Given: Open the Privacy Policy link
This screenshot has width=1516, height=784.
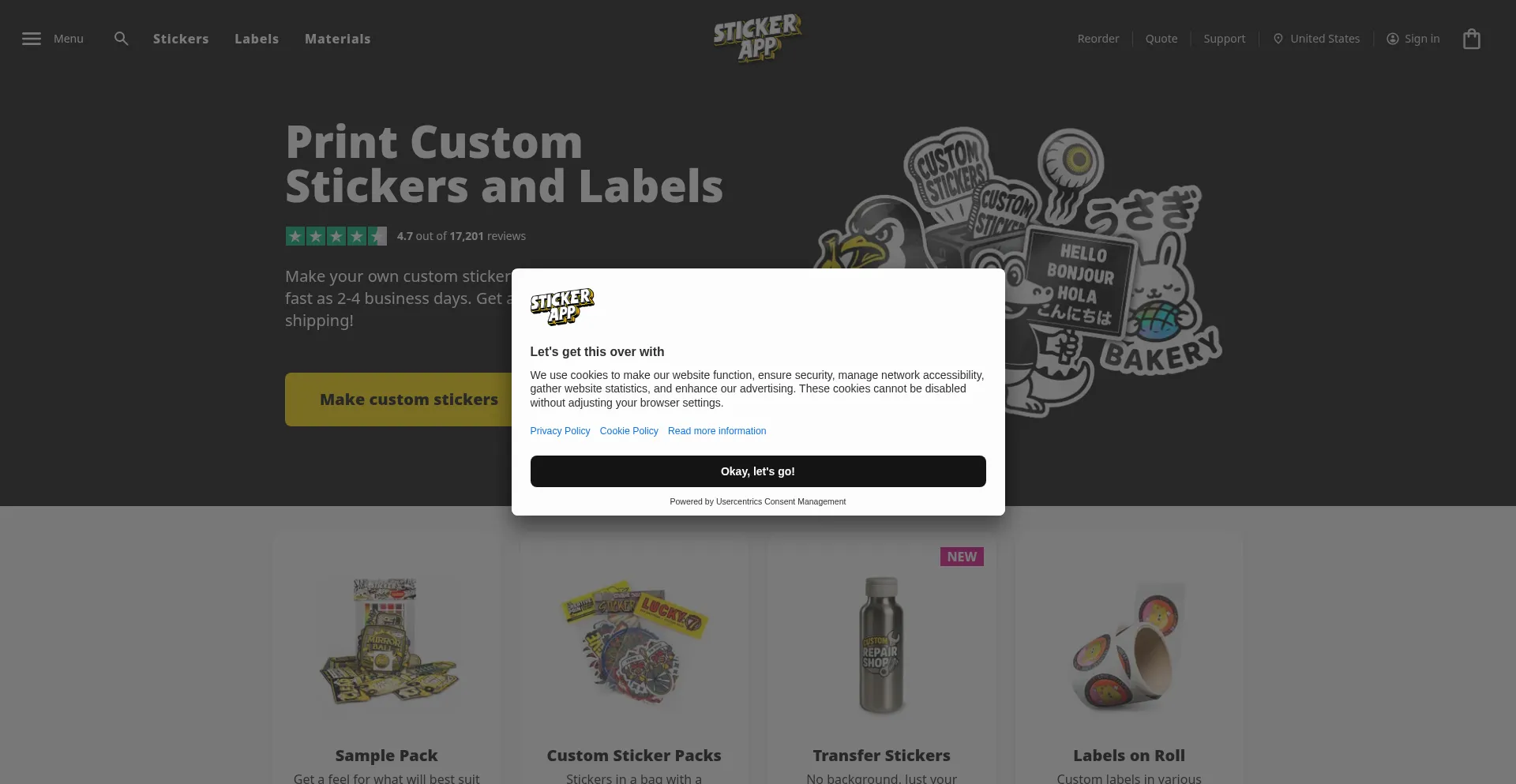Looking at the screenshot, I should click(560, 431).
